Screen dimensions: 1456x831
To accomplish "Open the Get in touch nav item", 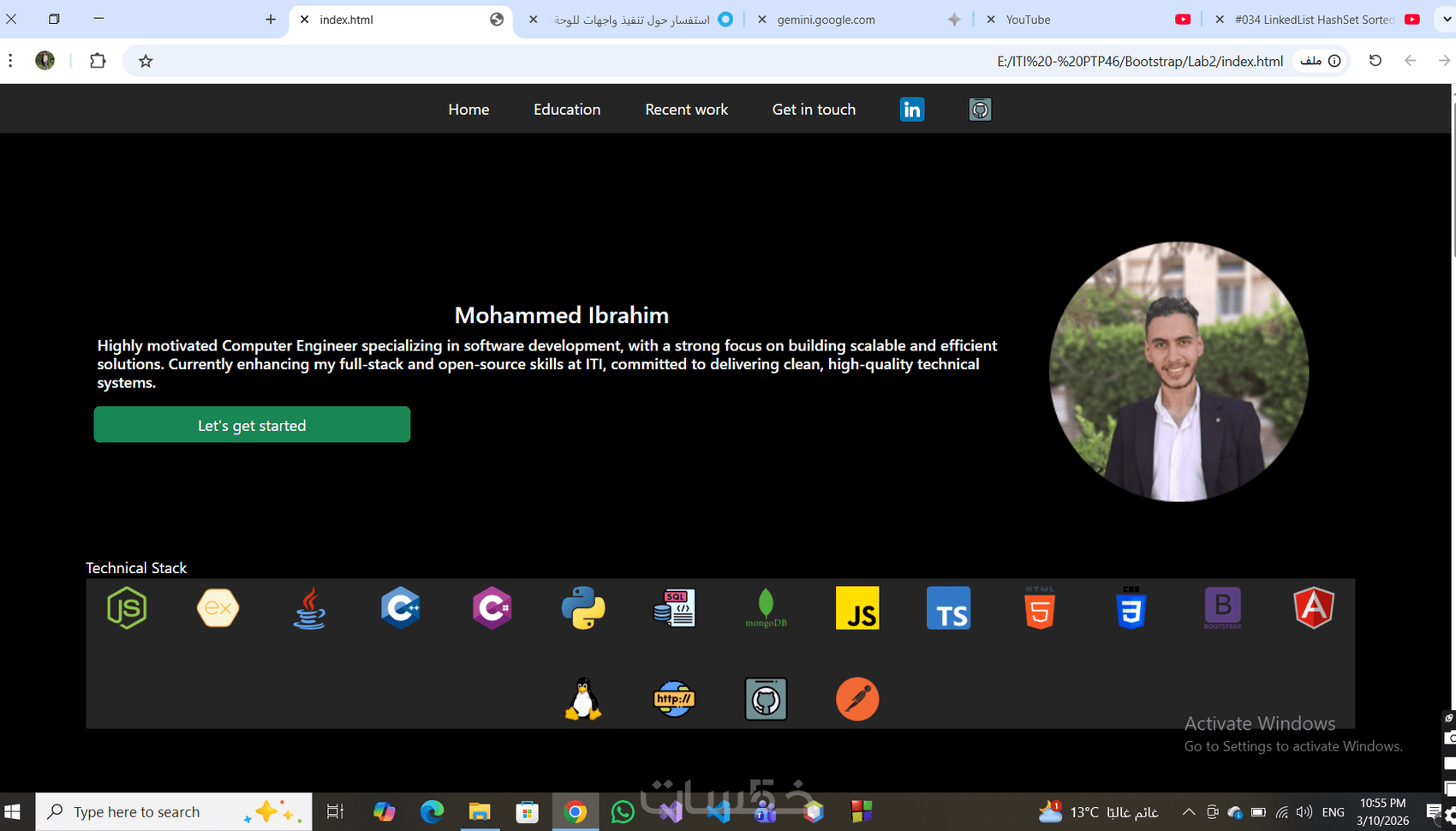I will (x=814, y=110).
